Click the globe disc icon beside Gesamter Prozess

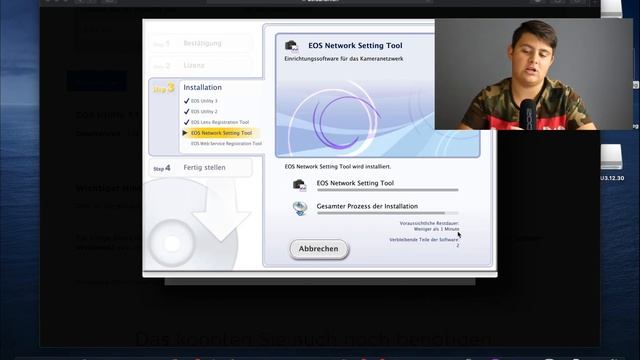point(300,208)
